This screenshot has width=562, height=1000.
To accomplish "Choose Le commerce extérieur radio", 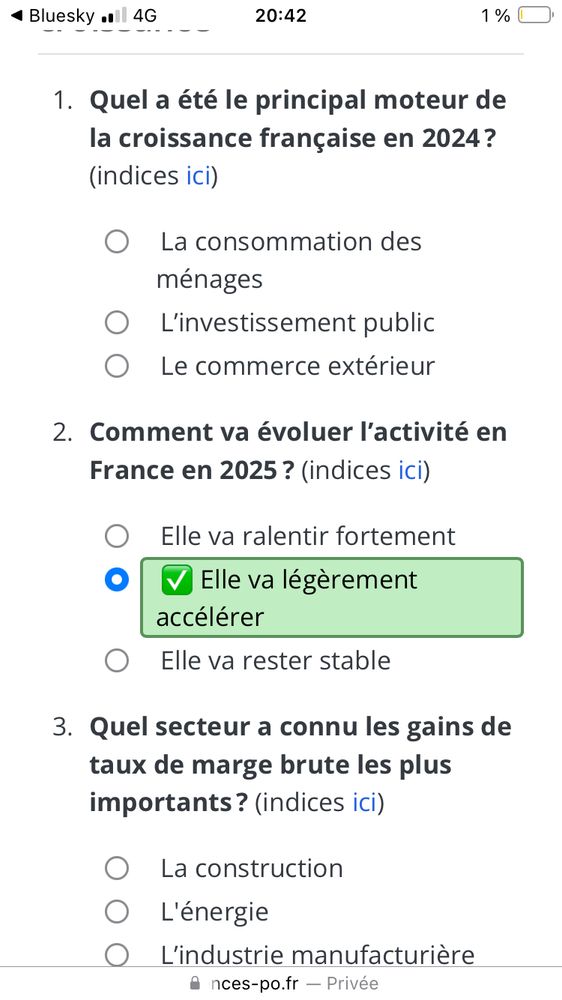I will [x=117, y=367].
